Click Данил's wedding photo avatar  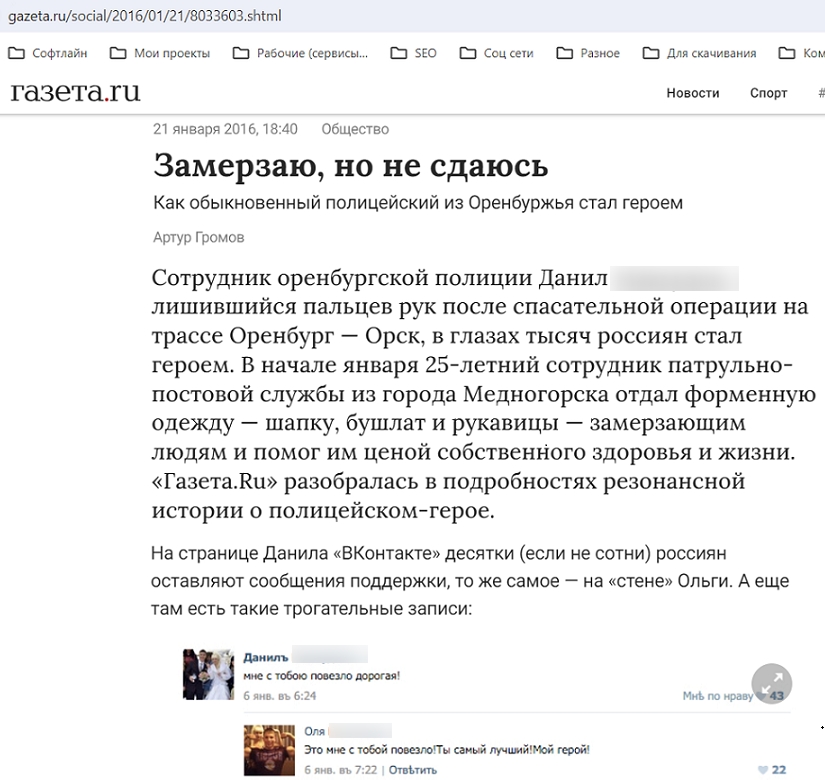coord(208,674)
